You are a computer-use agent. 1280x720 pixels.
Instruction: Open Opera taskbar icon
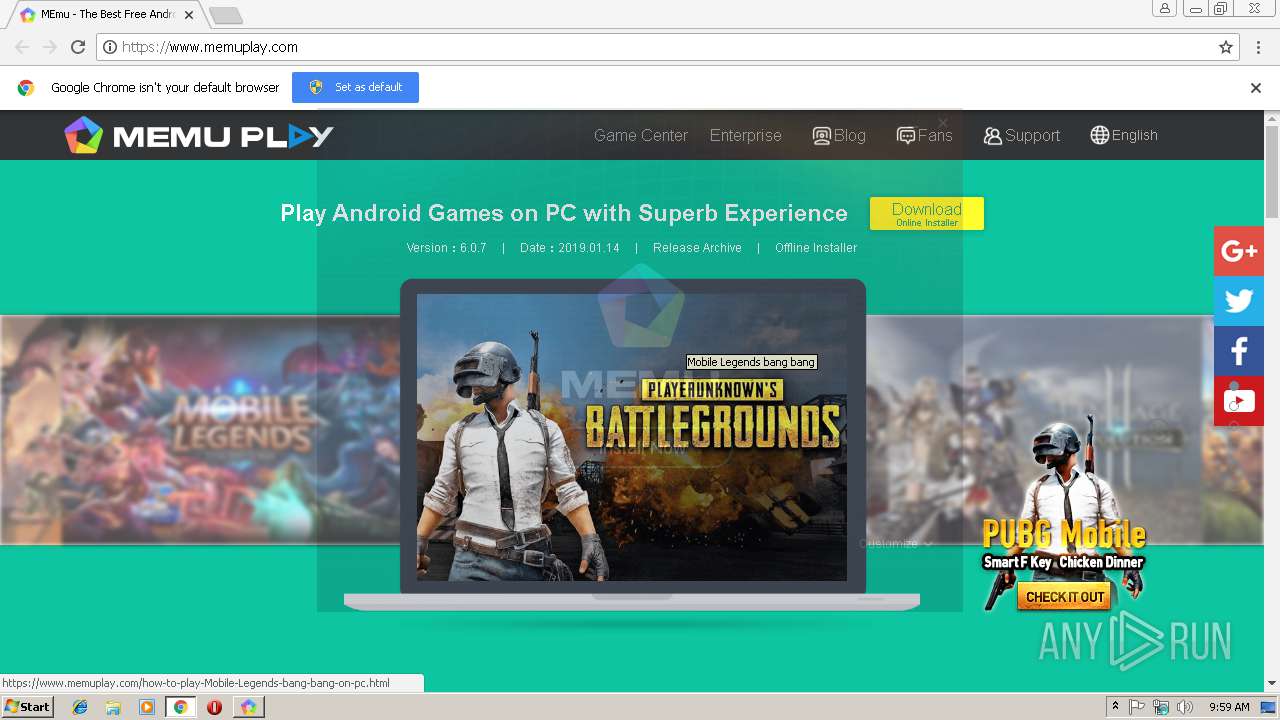pos(214,707)
